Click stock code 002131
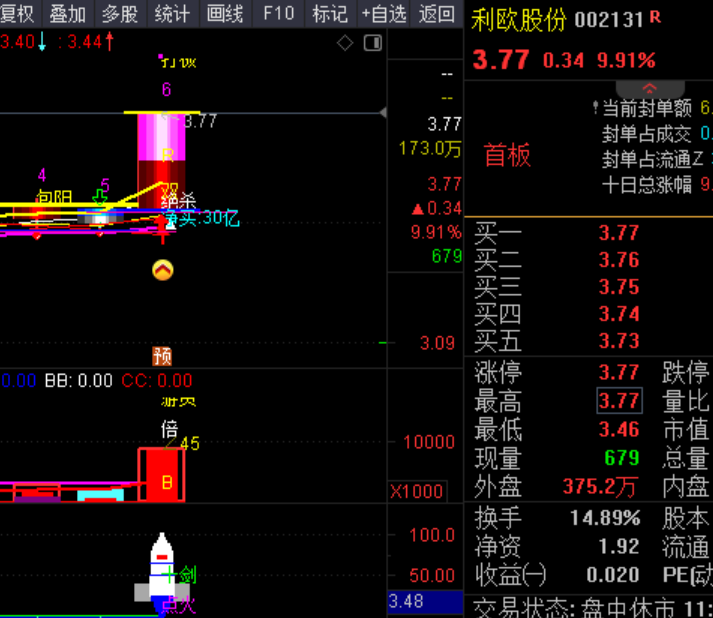713x618 pixels. pyautogui.click(x=609, y=20)
